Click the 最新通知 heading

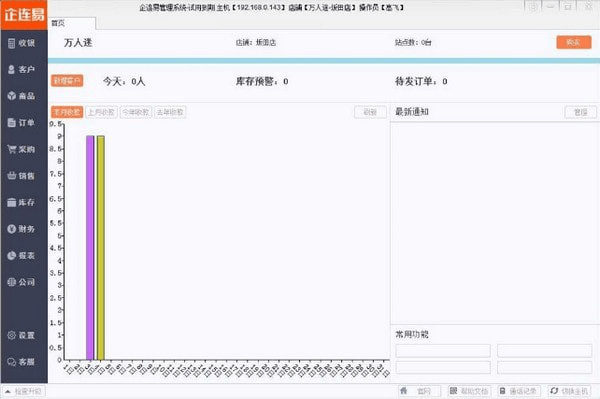tap(412, 112)
